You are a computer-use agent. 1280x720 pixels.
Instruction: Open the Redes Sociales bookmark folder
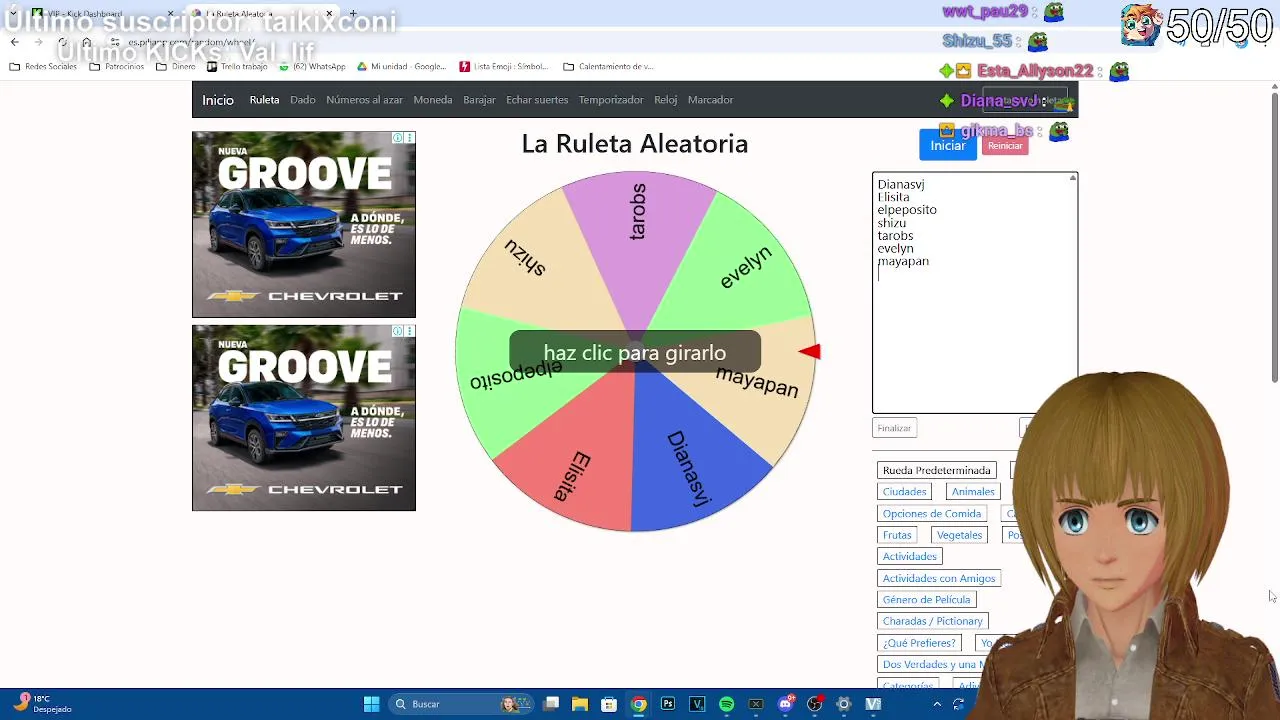point(44,67)
